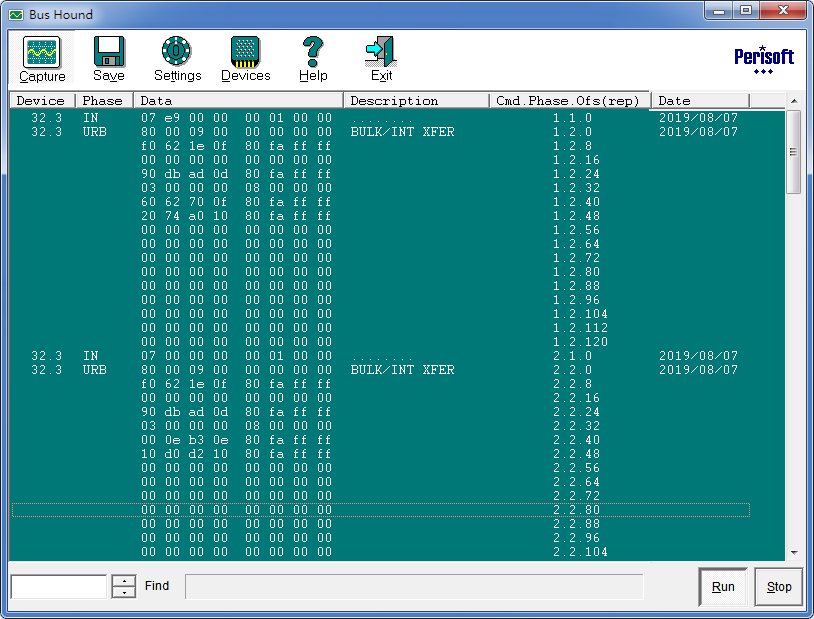
Task: Click the Cmd.Phase.Ofs(rep) column header
Action: (568, 101)
